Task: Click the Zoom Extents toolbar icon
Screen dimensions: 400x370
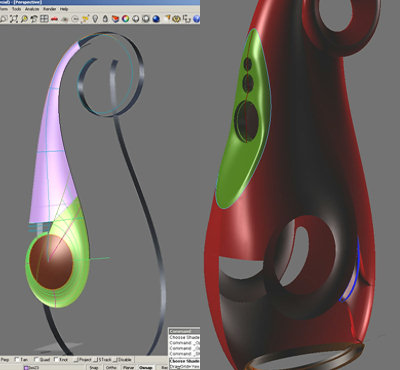Action: (14, 19)
